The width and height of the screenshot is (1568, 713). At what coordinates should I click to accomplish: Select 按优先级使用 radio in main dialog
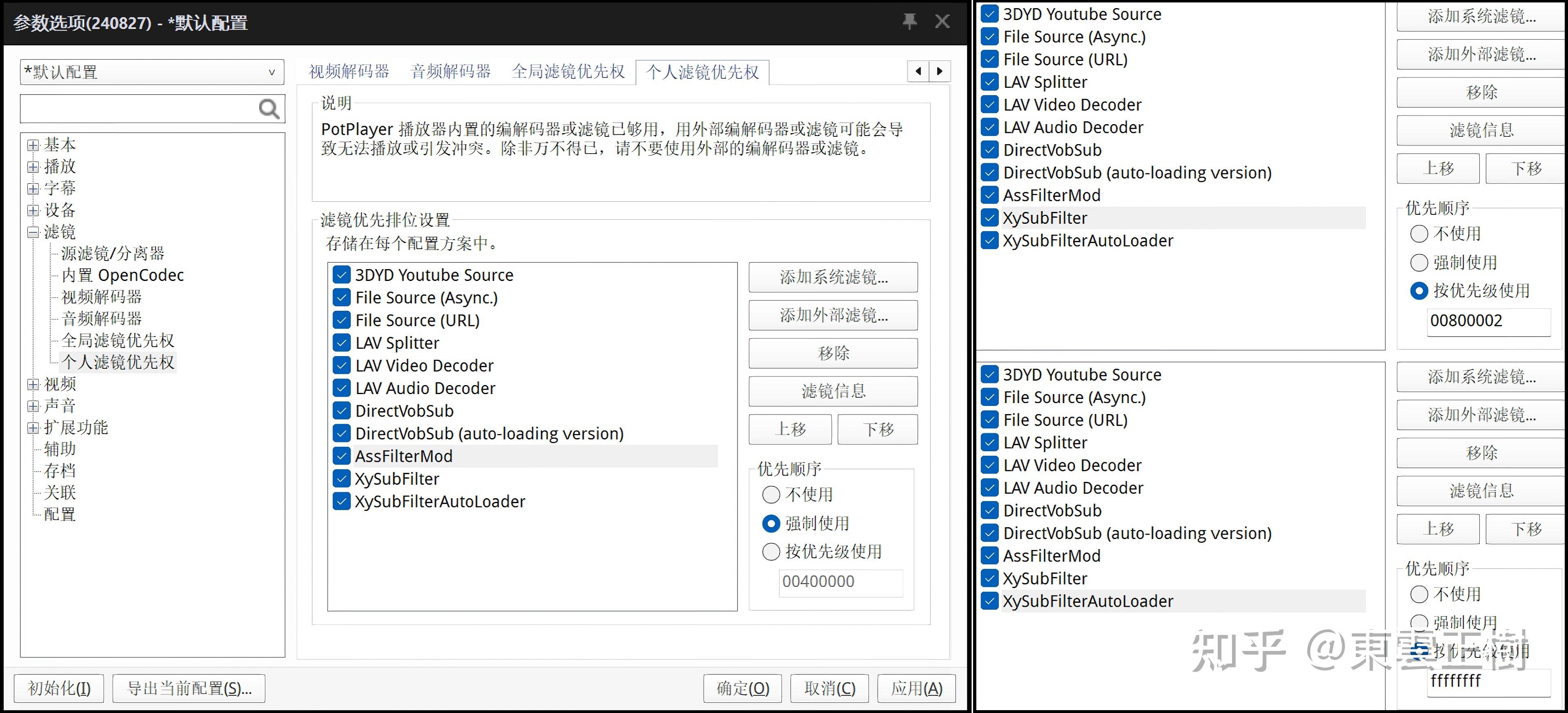coord(771,552)
